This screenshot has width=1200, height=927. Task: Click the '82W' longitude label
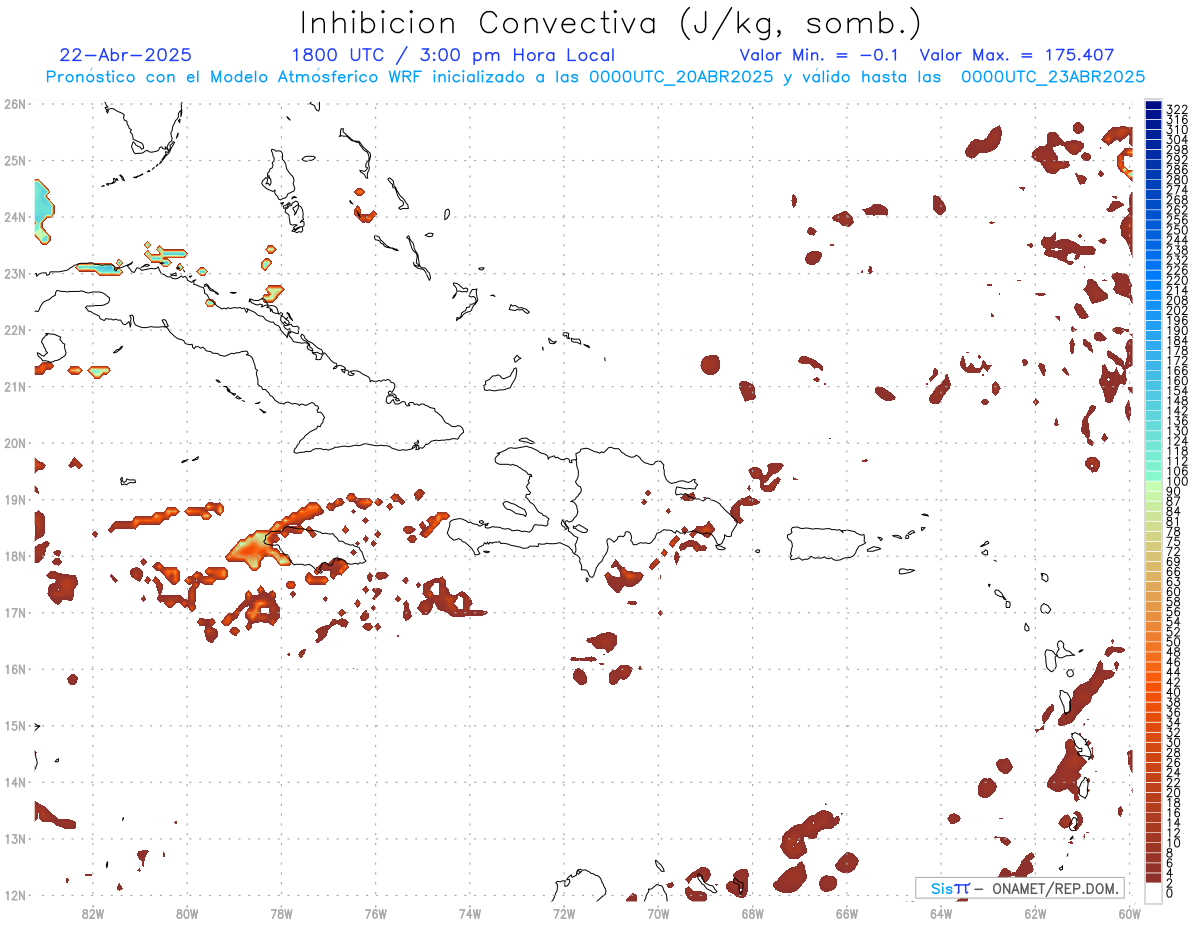point(92,913)
